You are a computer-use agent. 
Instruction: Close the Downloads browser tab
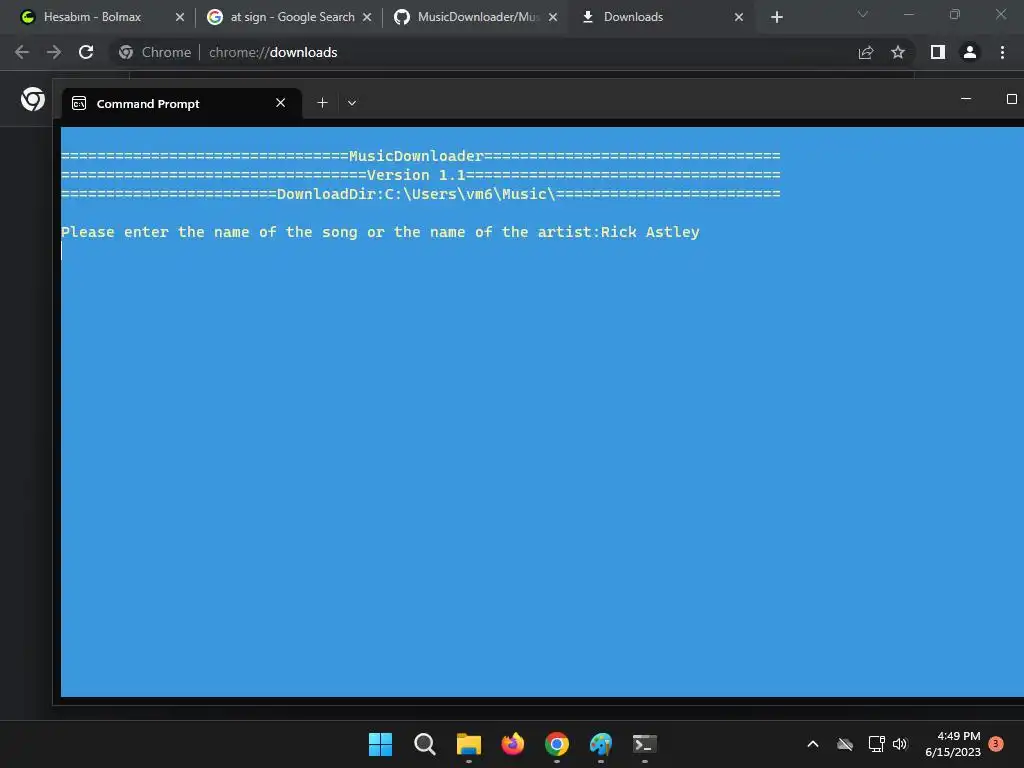[x=739, y=17]
